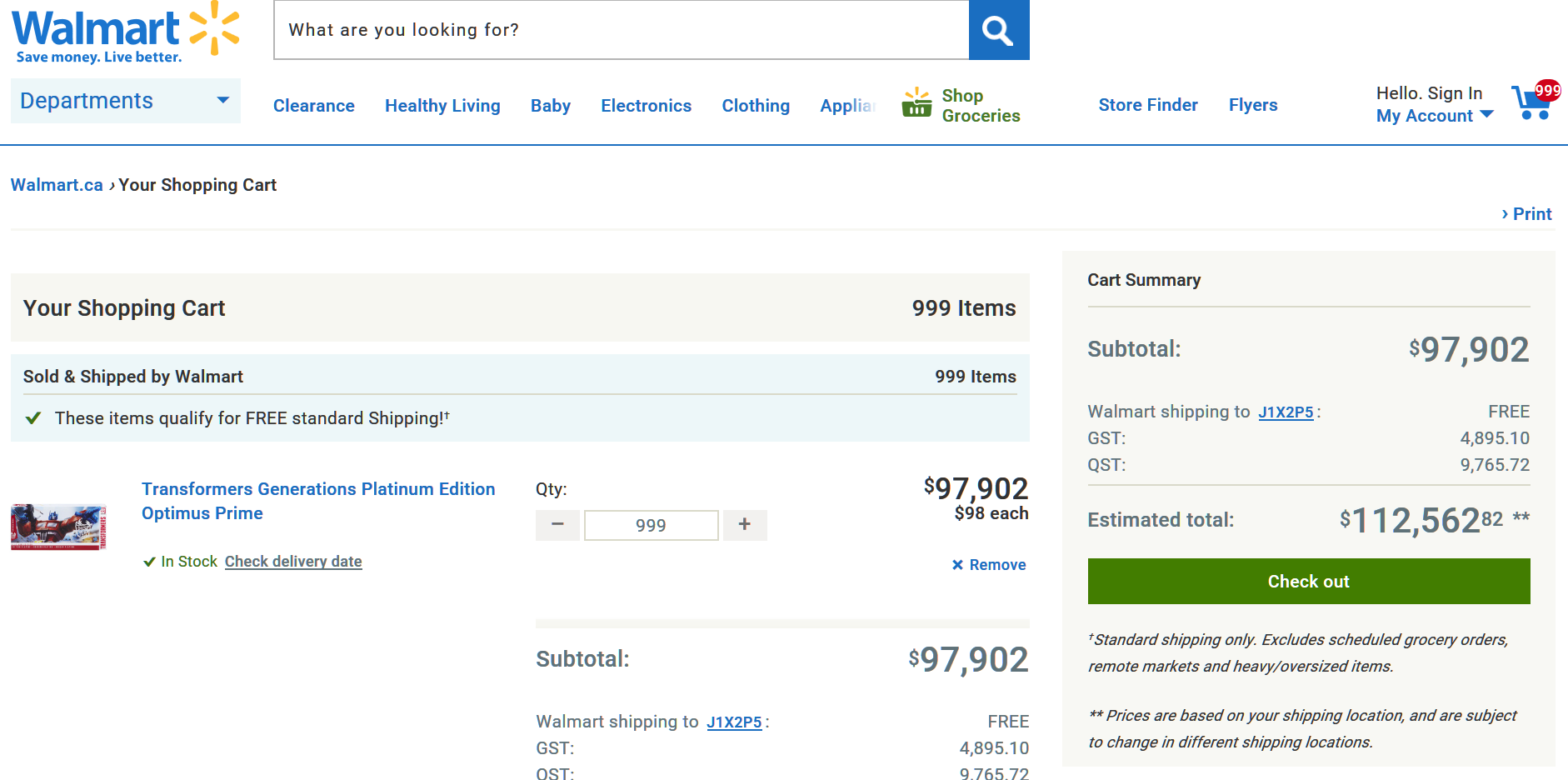Increase quantity with the plus button

(x=745, y=525)
